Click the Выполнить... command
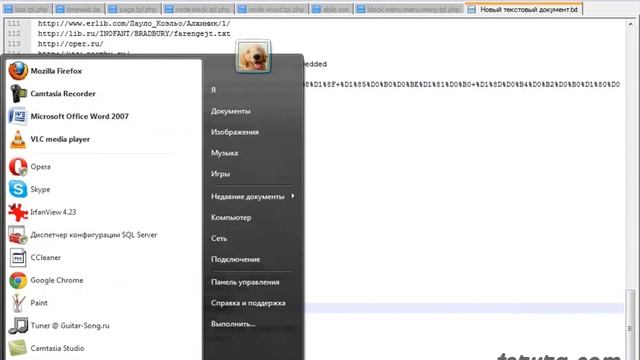640x360 pixels. (233, 324)
